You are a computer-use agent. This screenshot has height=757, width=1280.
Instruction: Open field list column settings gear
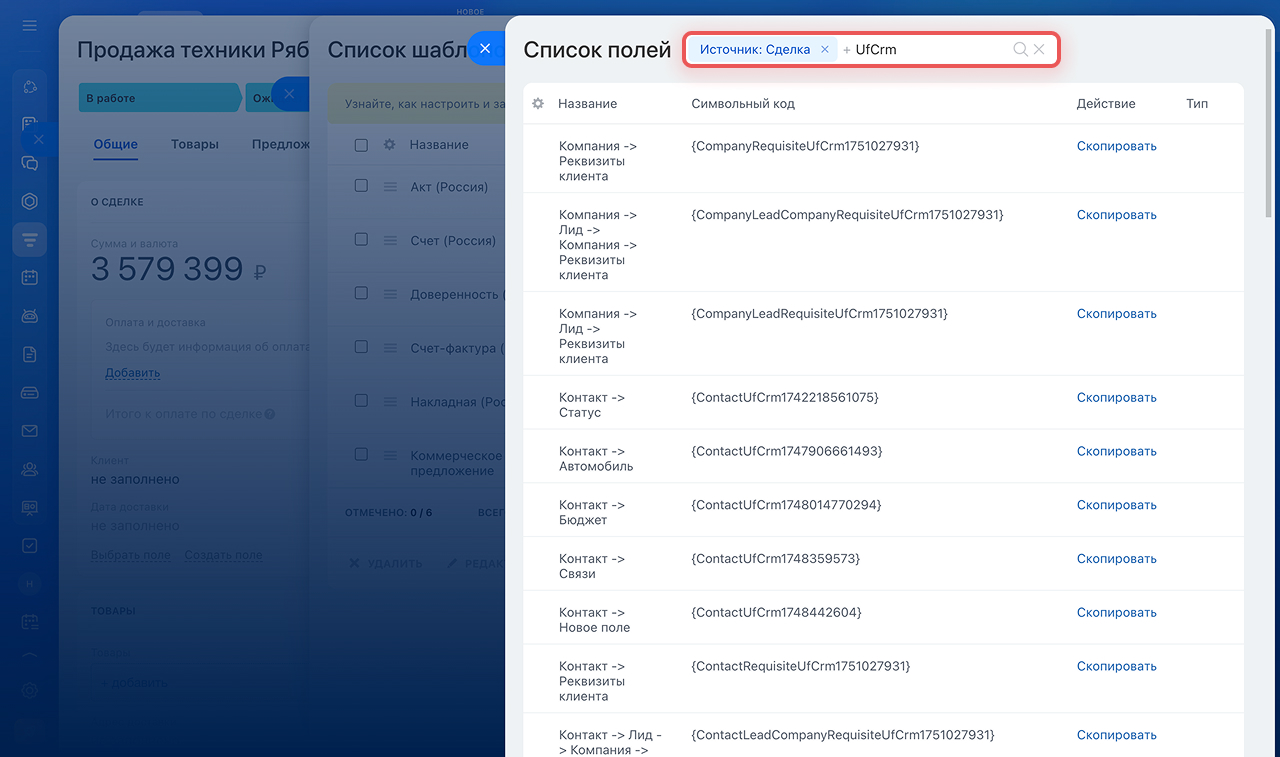point(538,103)
